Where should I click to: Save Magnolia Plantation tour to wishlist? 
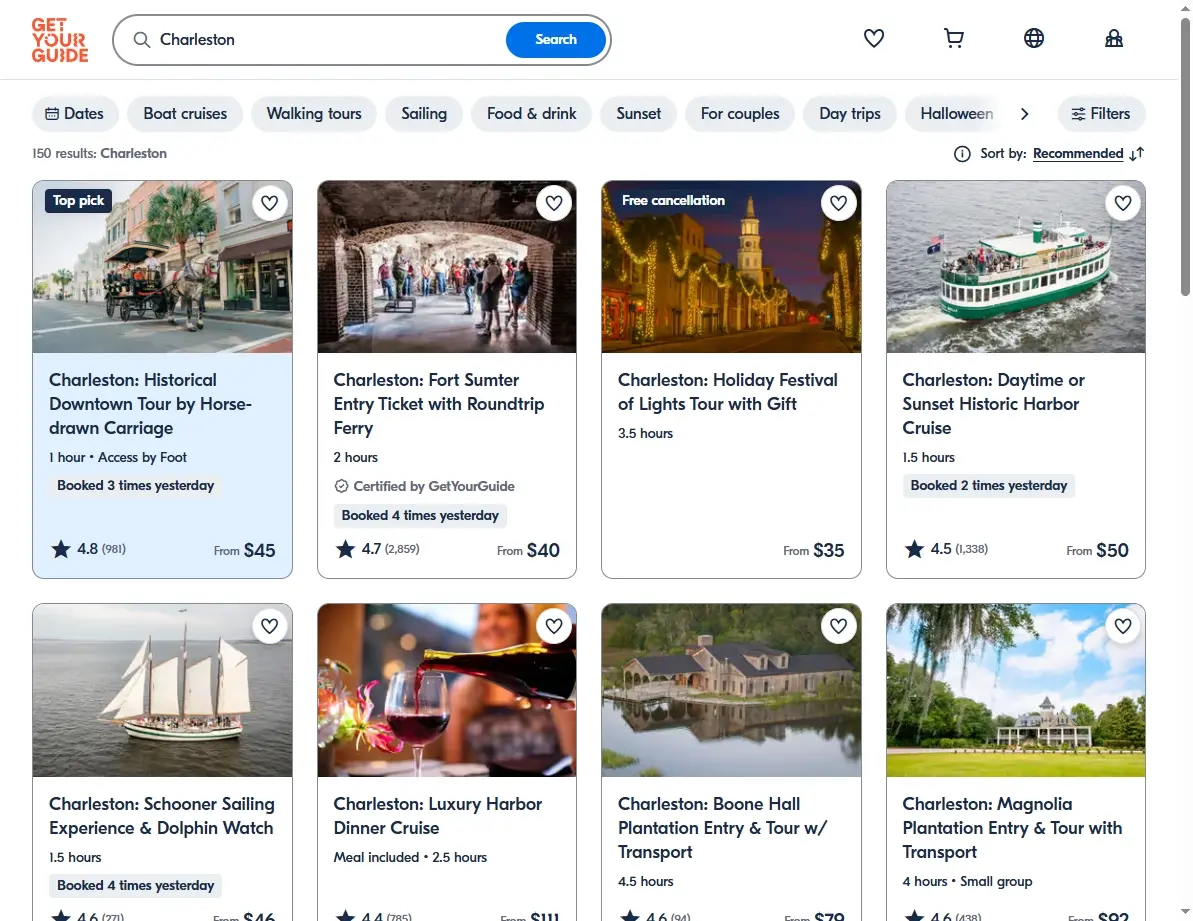[x=1123, y=626]
